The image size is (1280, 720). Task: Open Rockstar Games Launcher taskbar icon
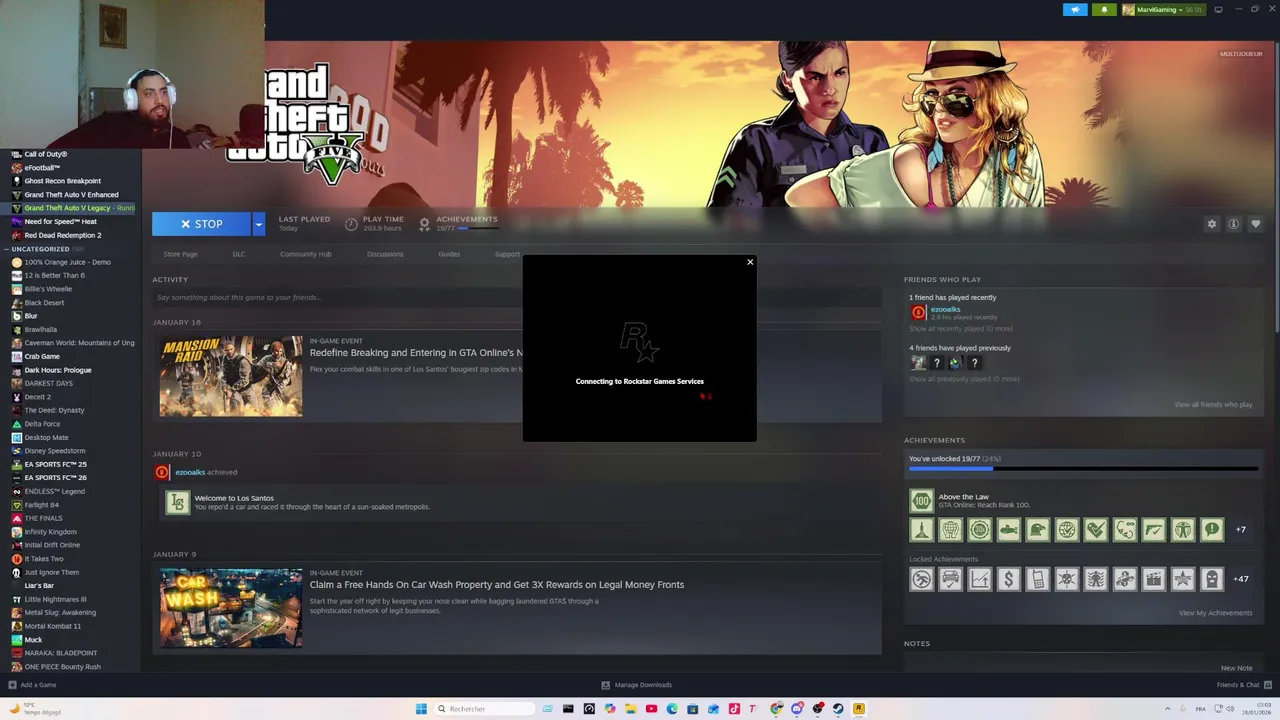coord(858,709)
